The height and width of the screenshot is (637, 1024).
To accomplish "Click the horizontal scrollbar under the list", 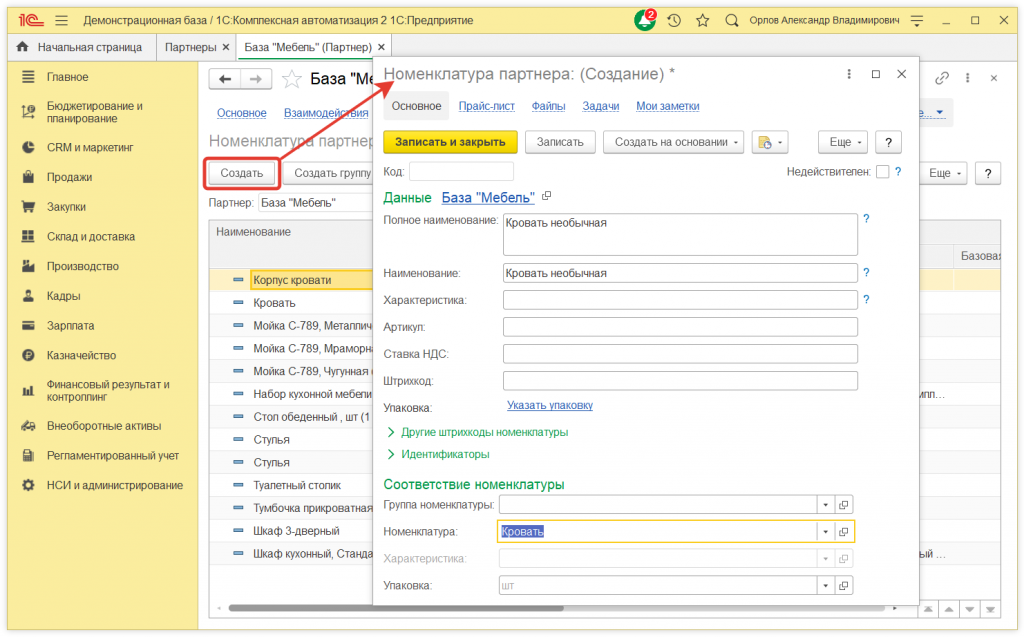I will pyautogui.click(x=300, y=608).
